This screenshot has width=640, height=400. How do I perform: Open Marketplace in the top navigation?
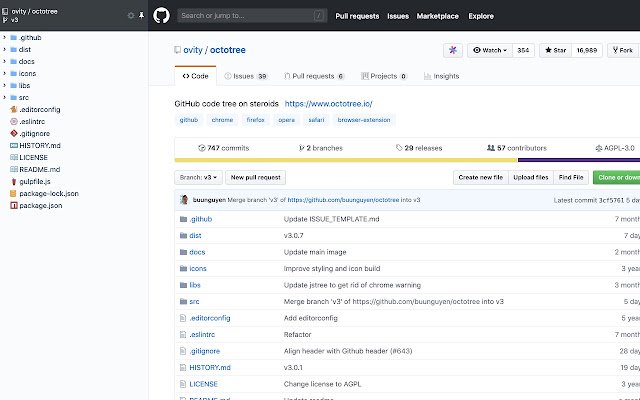click(x=438, y=16)
